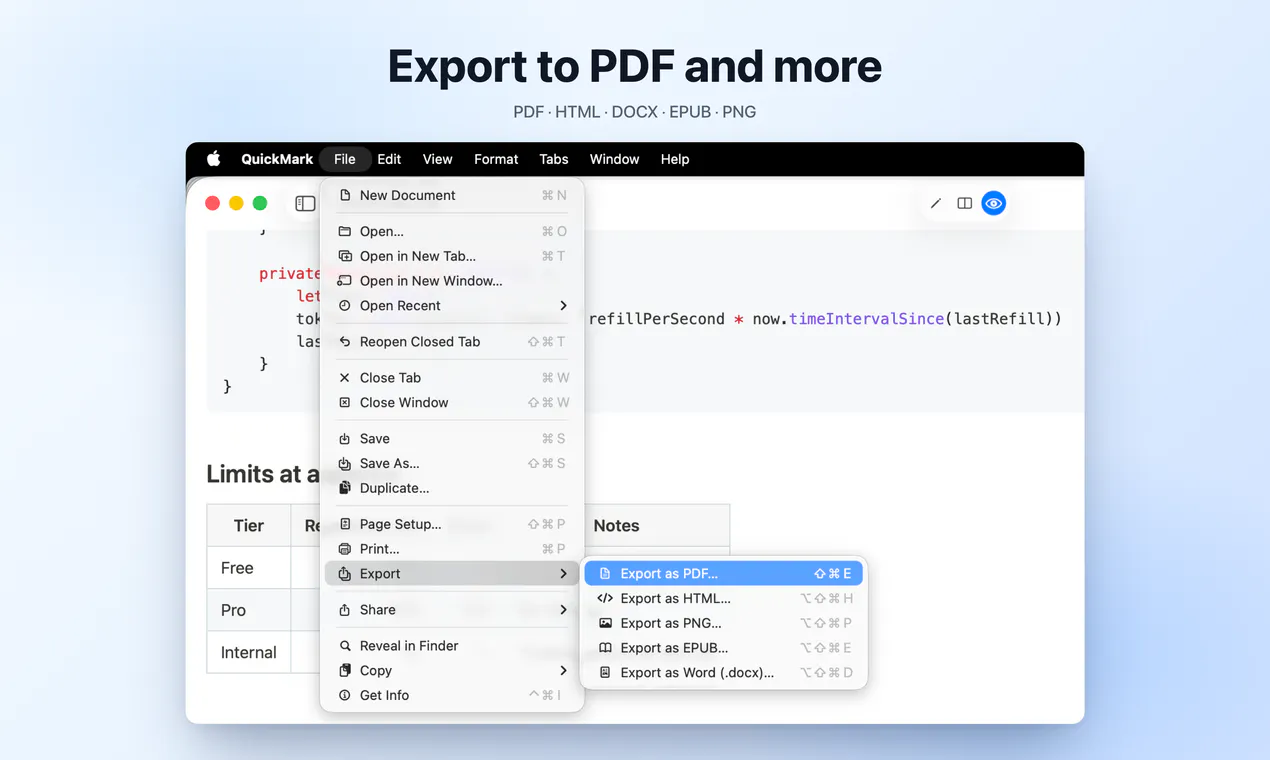Toggle the sidebar panel icon

click(x=305, y=203)
